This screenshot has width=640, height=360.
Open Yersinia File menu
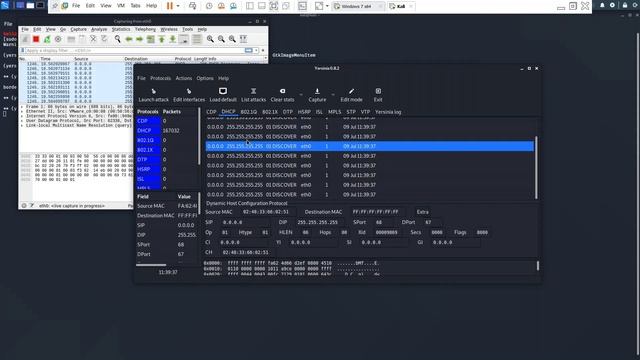click(141, 78)
